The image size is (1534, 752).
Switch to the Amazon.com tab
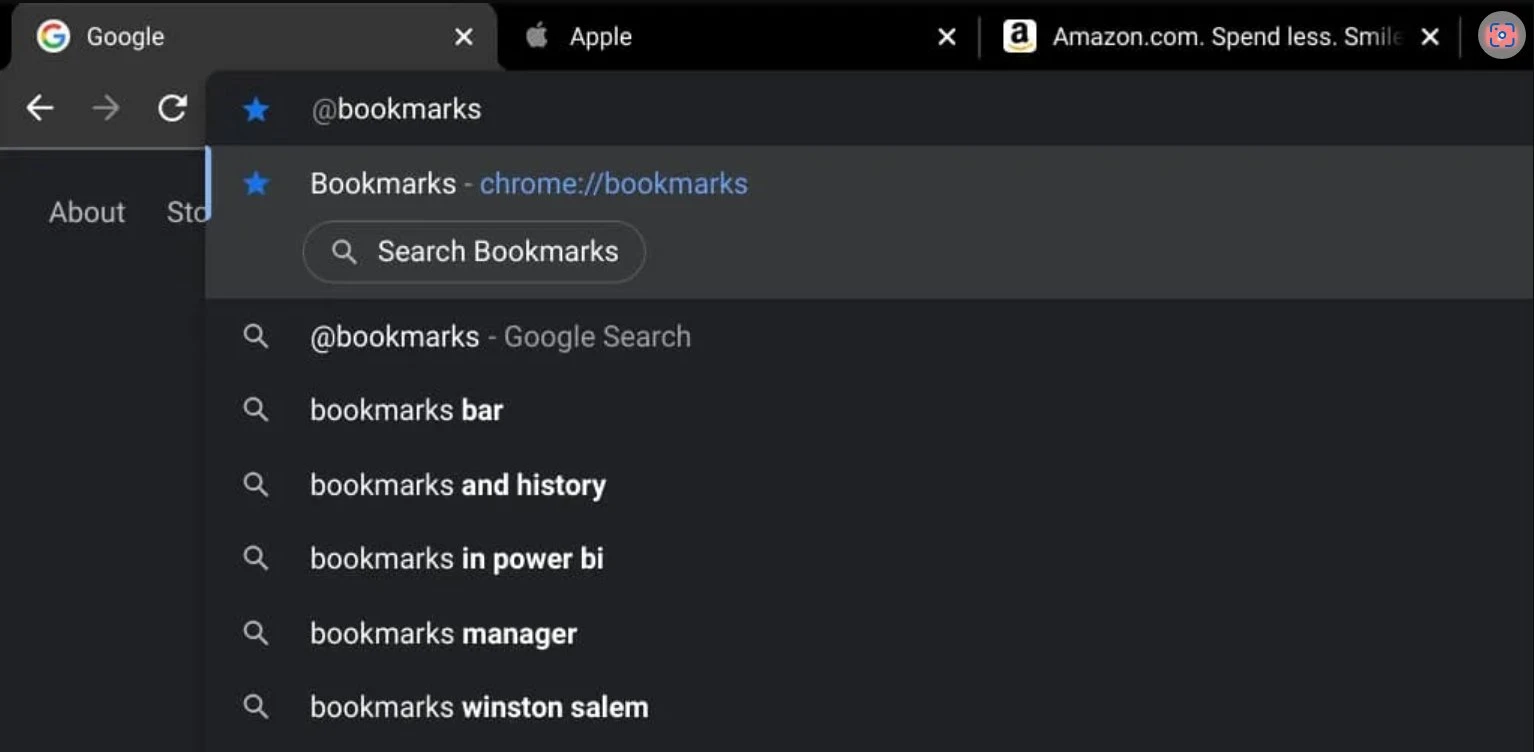tap(1221, 37)
